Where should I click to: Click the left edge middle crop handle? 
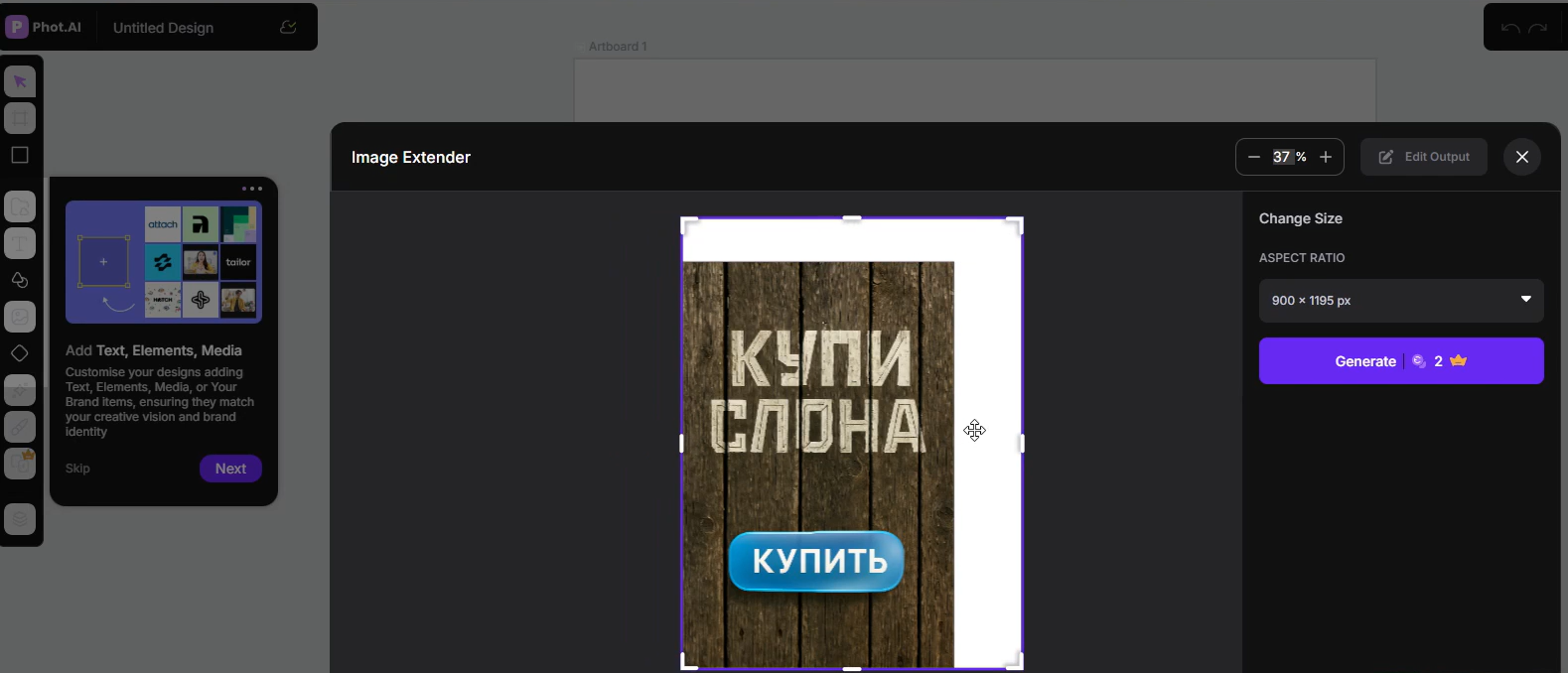click(x=681, y=444)
